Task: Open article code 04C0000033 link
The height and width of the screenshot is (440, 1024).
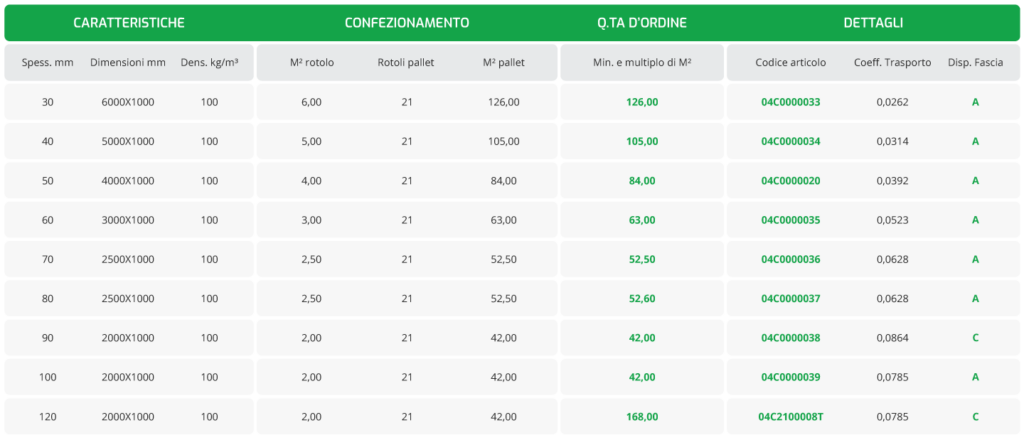Action: (790, 102)
